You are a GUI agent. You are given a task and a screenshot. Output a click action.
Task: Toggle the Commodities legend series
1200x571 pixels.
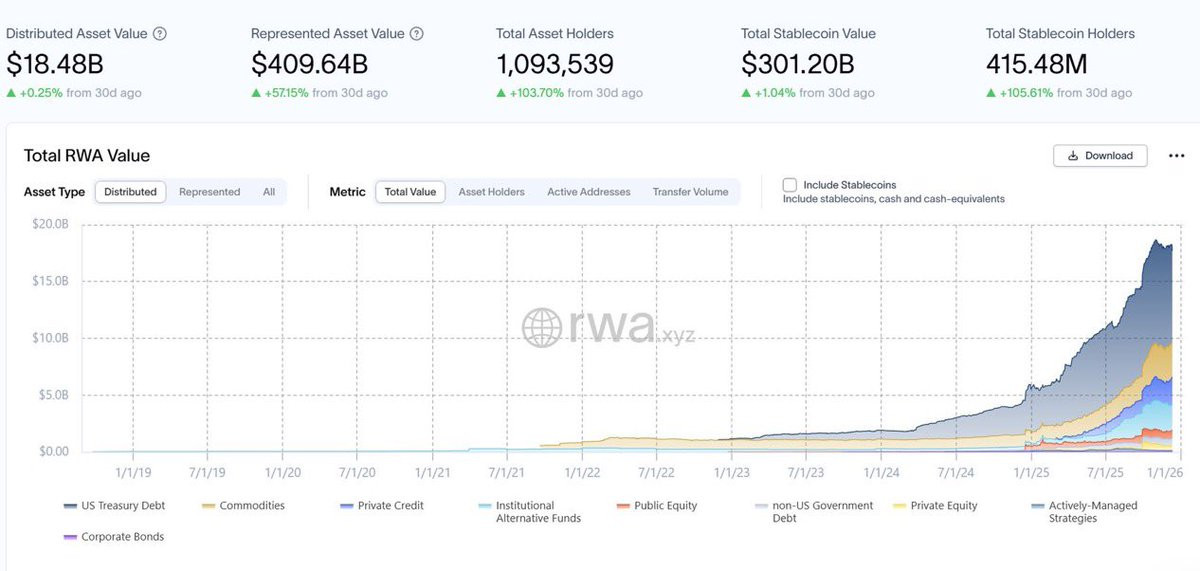(x=243, y=506)
